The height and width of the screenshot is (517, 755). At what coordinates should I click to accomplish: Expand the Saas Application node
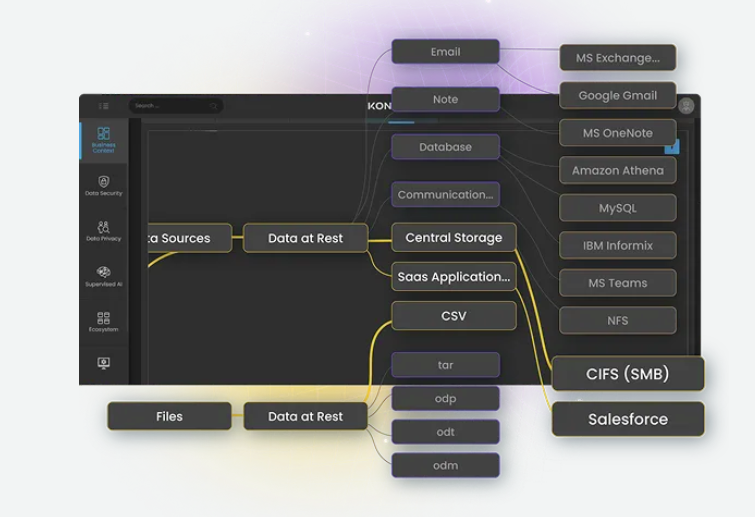453,277
